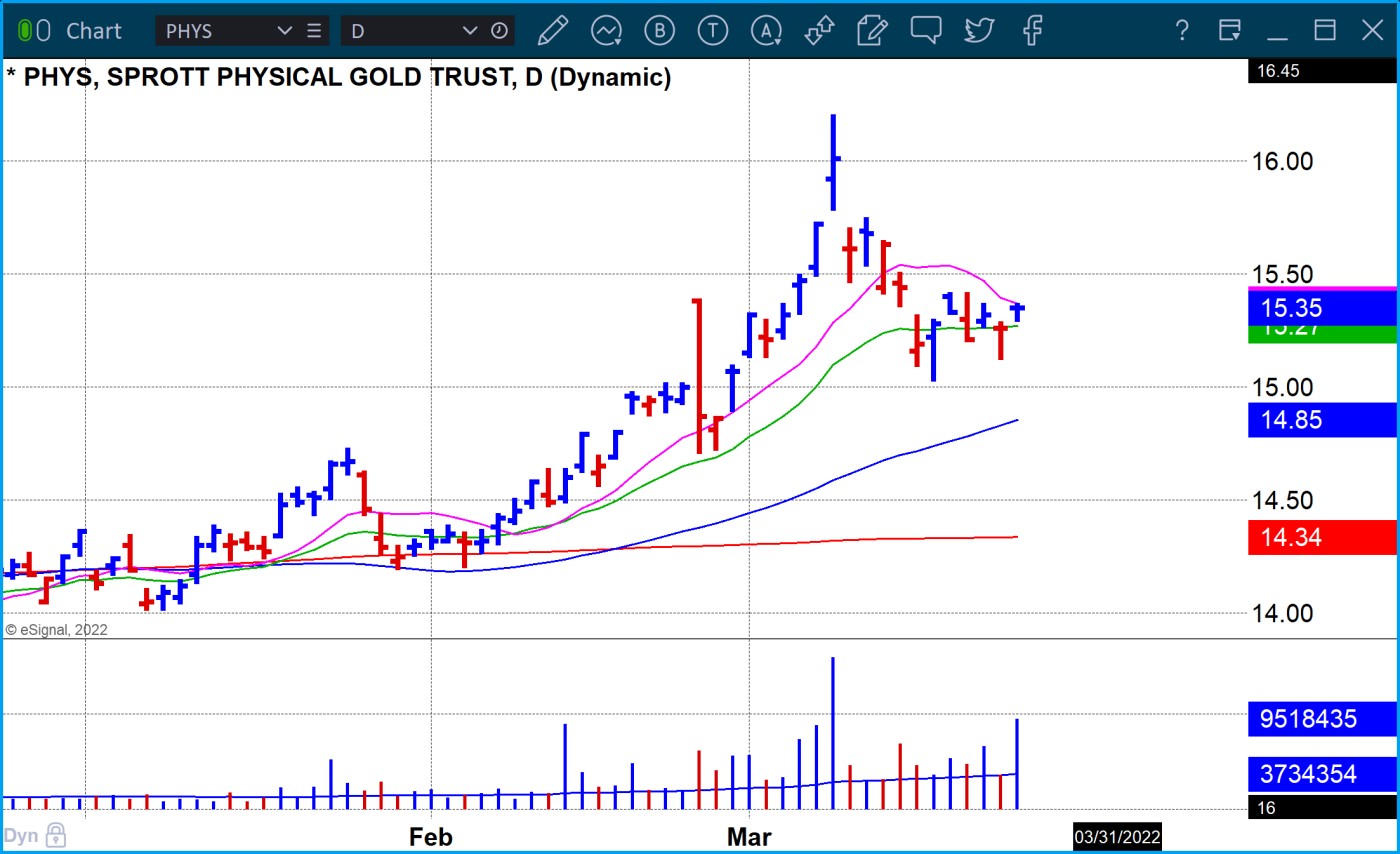Click the 15.50 price axis label
1400x854 pixels.
1282,274
